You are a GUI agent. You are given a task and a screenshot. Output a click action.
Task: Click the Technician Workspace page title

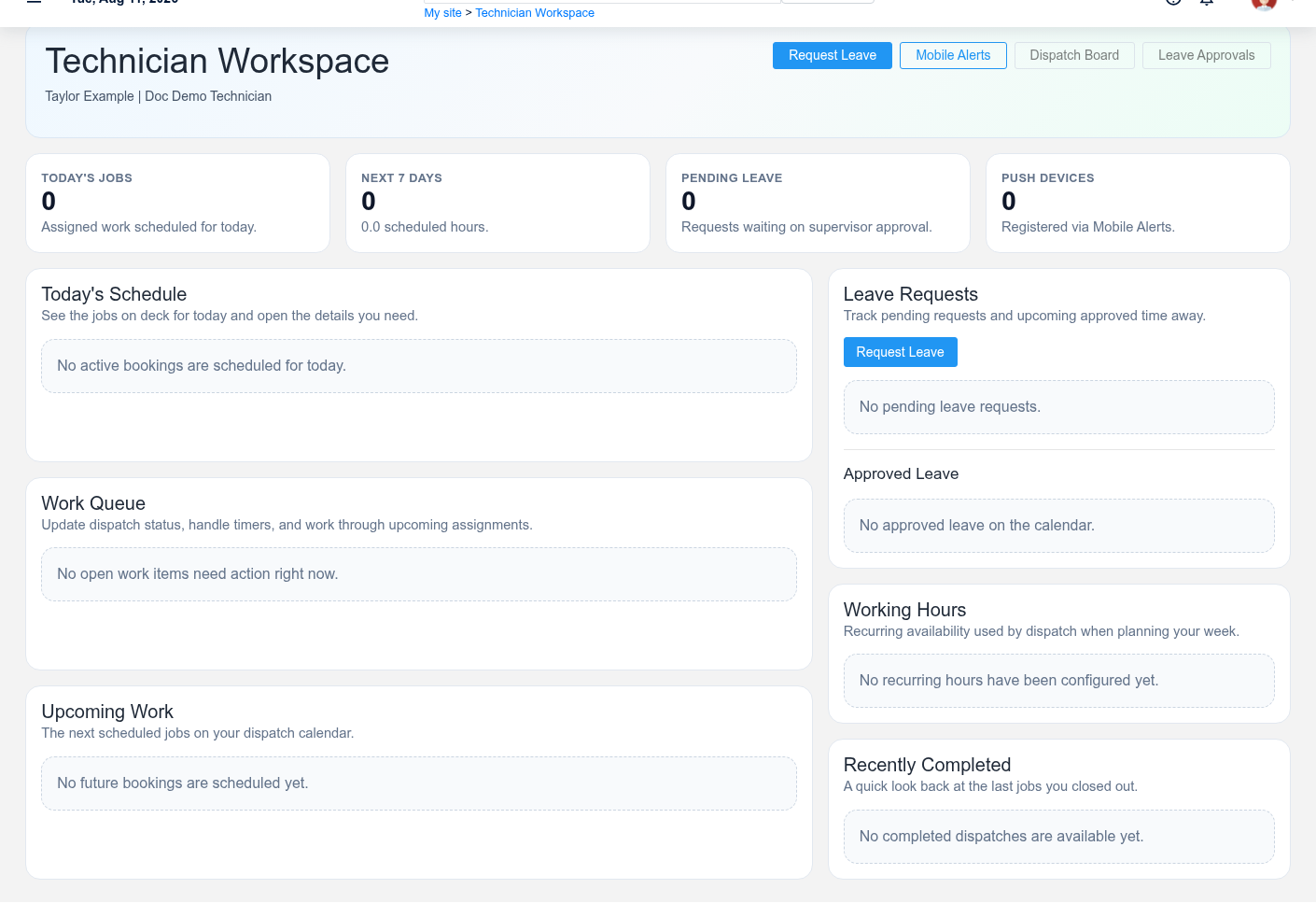point(217,62)
